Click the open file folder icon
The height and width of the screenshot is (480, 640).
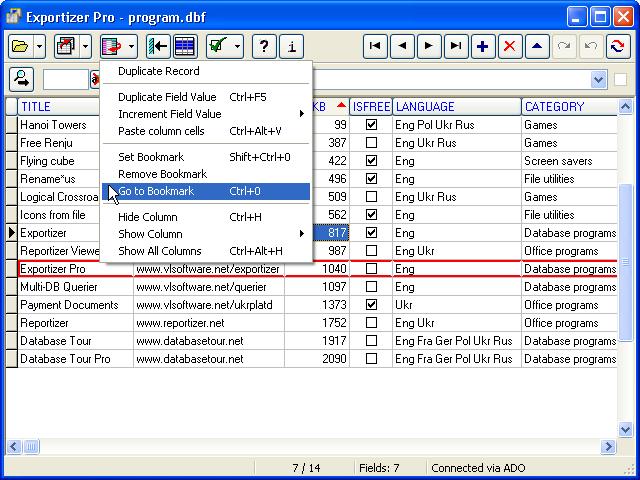click(x=20, y=46)
